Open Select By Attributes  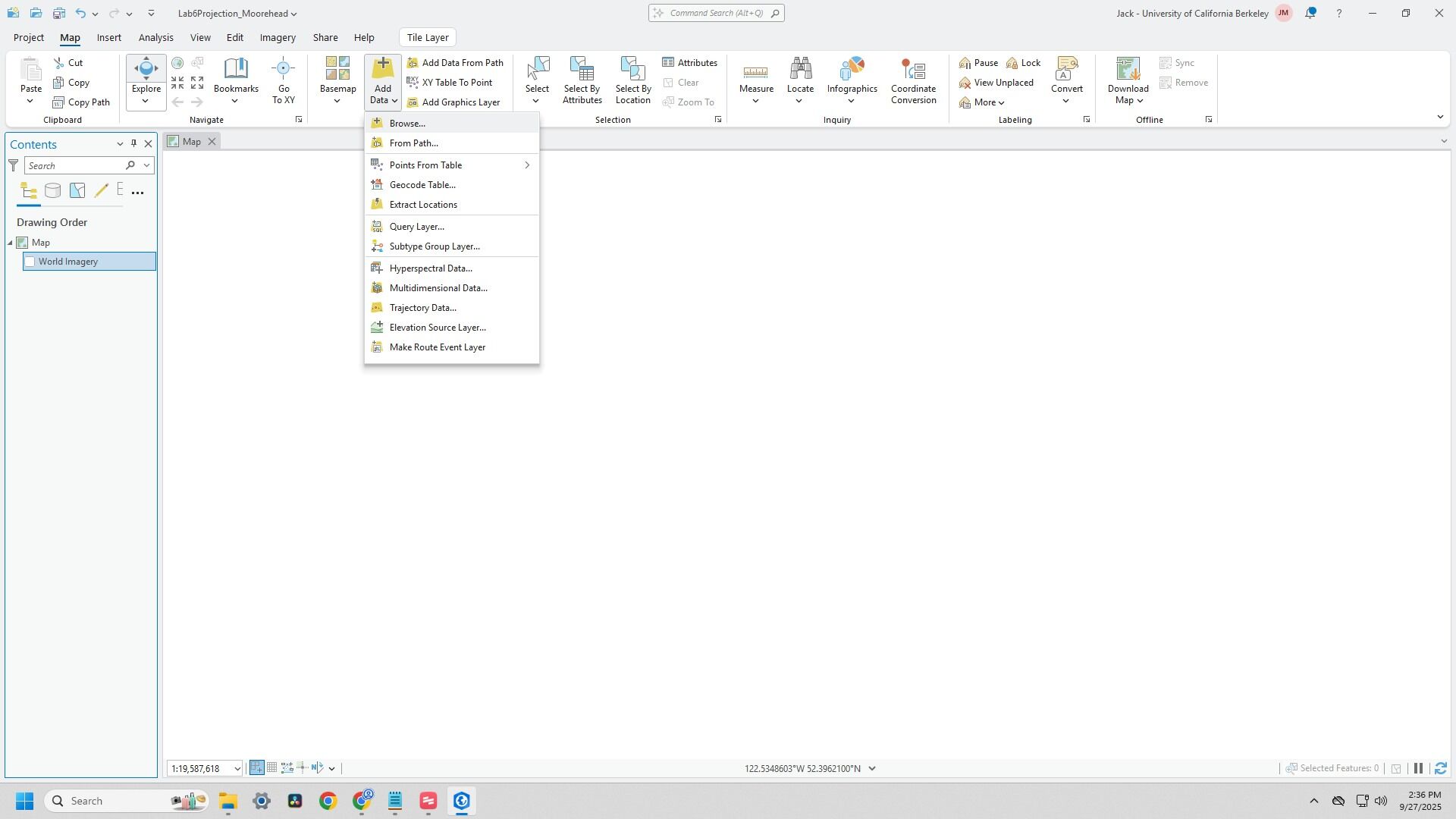[x=582, y=80]
